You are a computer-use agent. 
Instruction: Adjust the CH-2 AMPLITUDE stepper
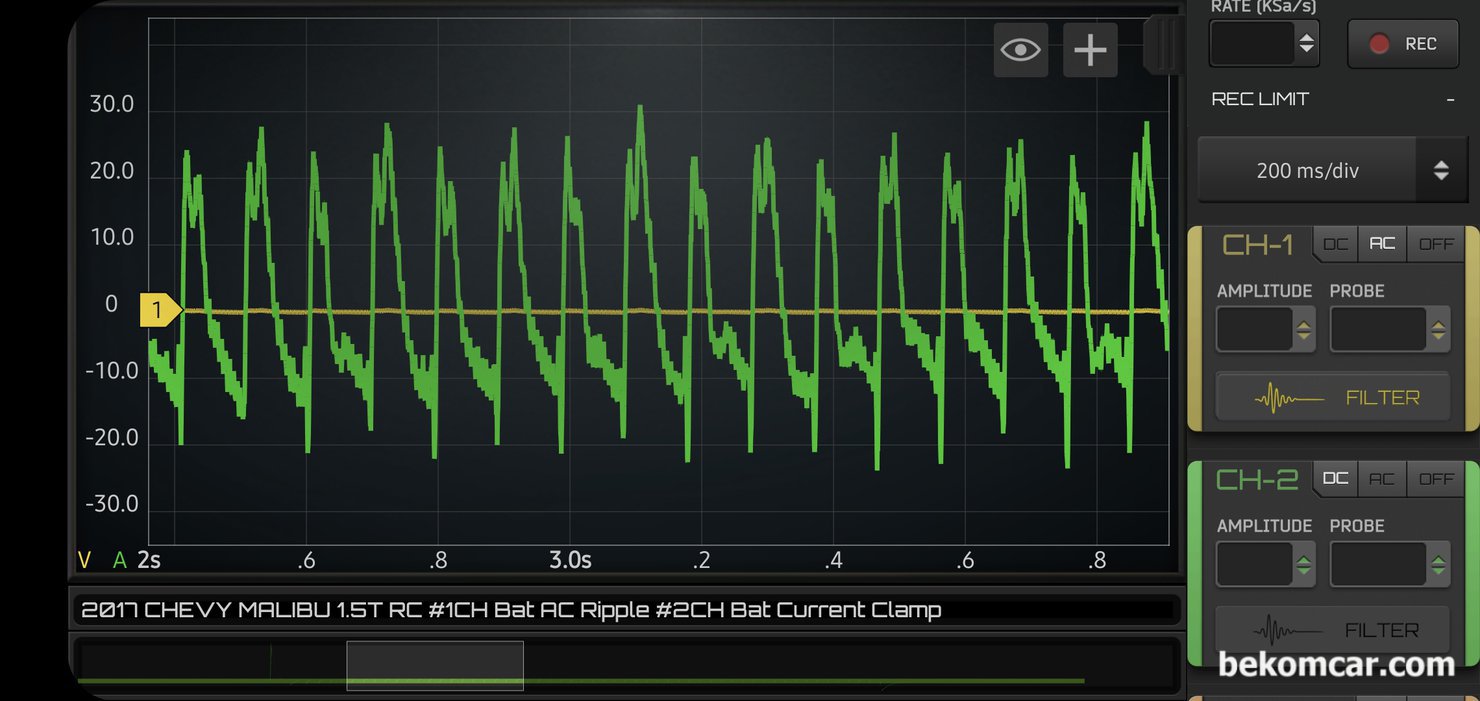1304,565
